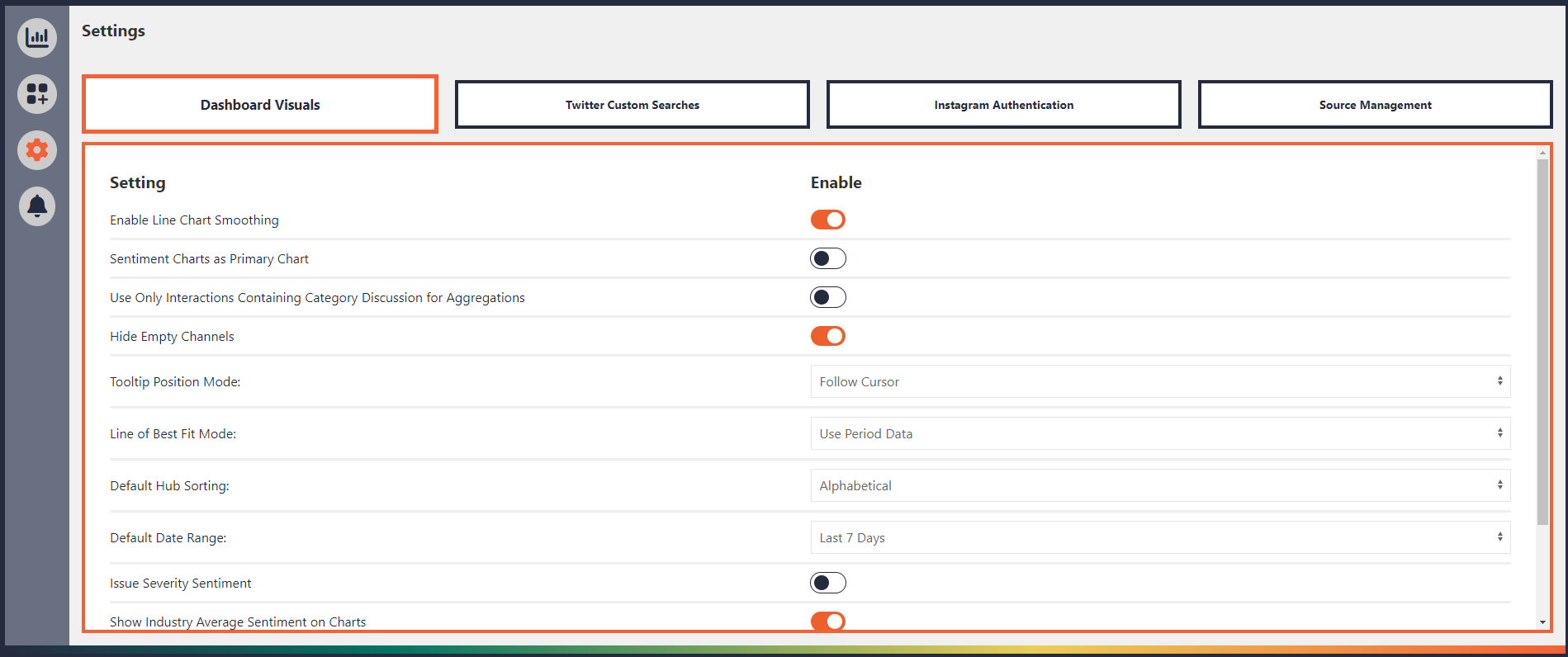Select the Dashboard Visuals tab
This screenshot has width=1568, height=657.
tap(260, 104)
